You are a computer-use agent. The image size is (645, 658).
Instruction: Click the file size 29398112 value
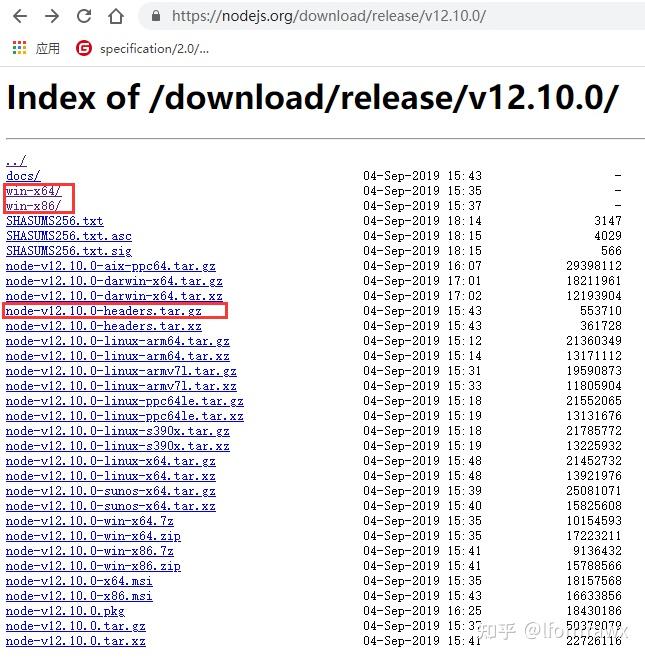pyautogui.click(x=594, y=266)
